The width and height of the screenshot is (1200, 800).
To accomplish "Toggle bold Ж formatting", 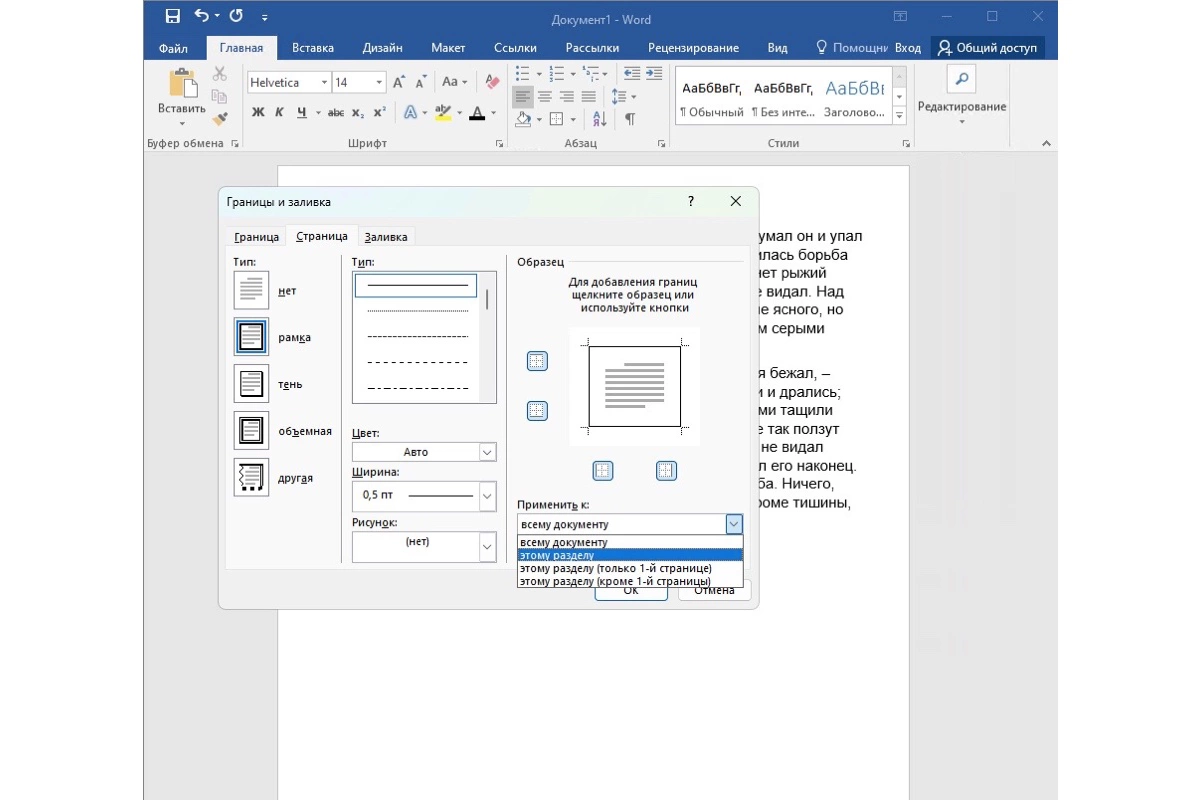I will point(258,112).
